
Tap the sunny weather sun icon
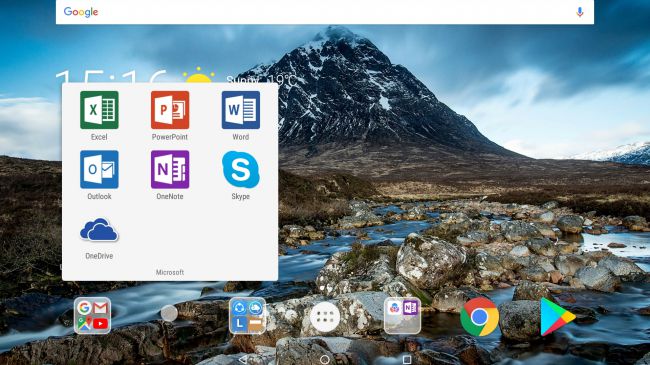199,75
